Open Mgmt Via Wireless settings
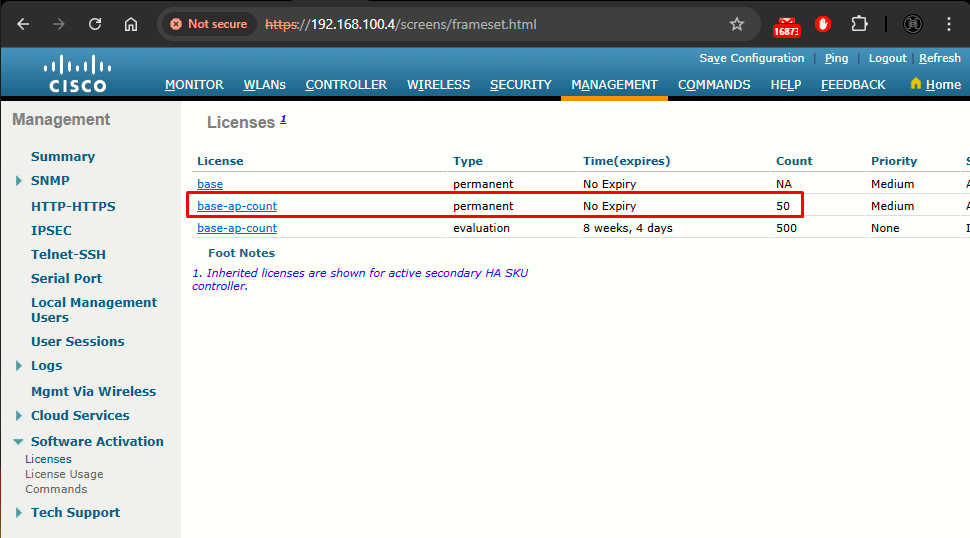Screen dimensions: 970x538 click(x=93, y=391)
